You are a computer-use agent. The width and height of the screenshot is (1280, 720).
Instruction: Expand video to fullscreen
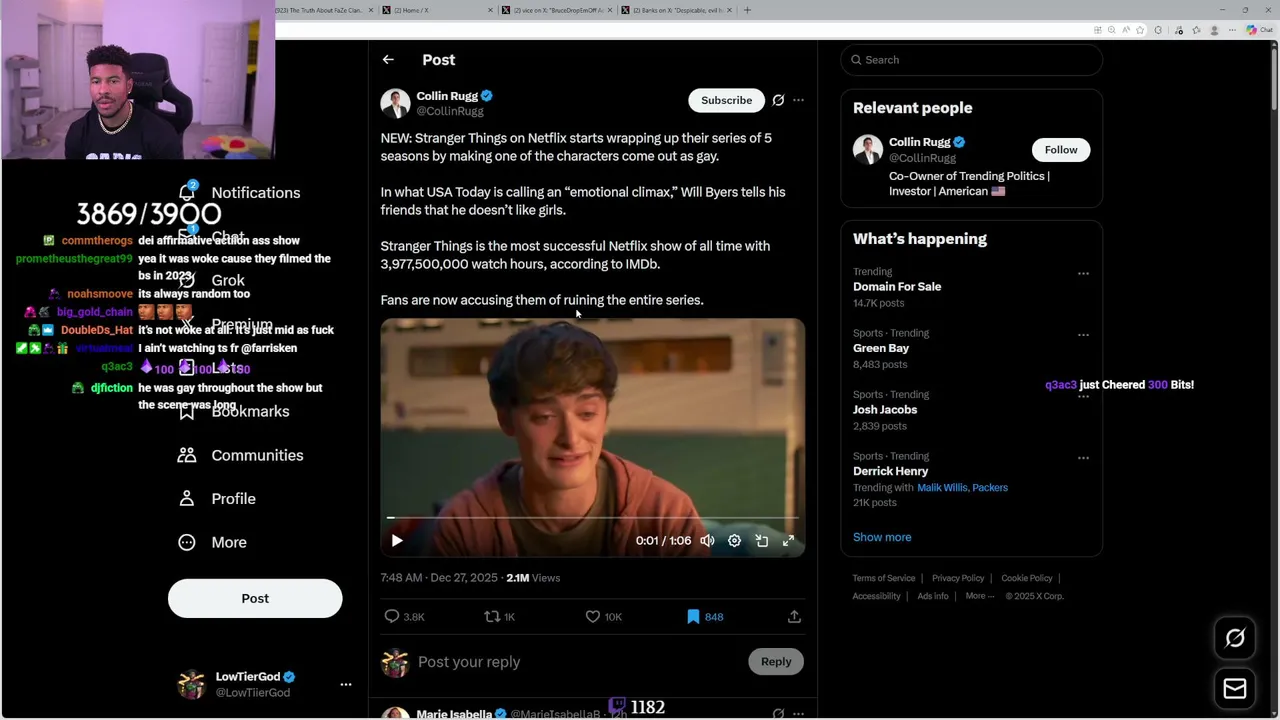pos(788,540)
